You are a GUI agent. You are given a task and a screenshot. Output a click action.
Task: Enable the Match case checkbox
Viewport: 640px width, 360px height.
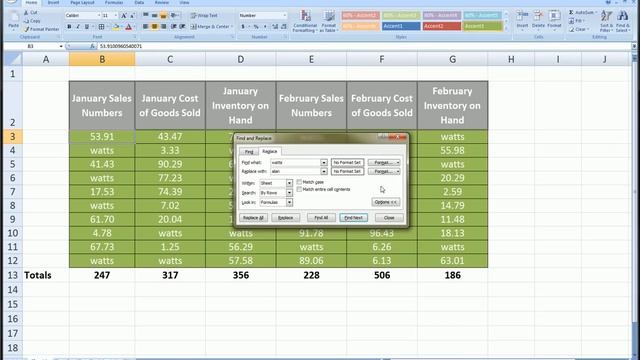pos(299,182)
